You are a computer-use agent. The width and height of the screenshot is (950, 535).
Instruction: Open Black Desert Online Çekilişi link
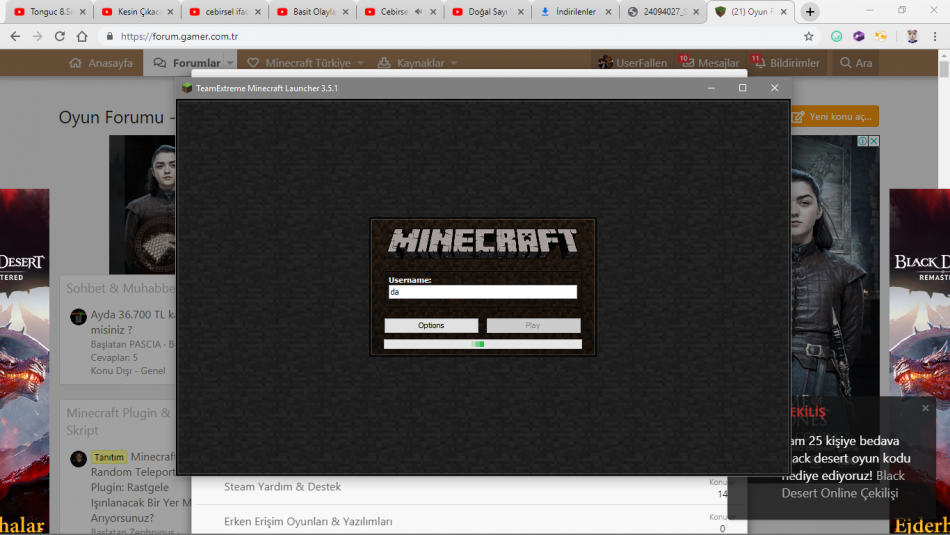842,484
